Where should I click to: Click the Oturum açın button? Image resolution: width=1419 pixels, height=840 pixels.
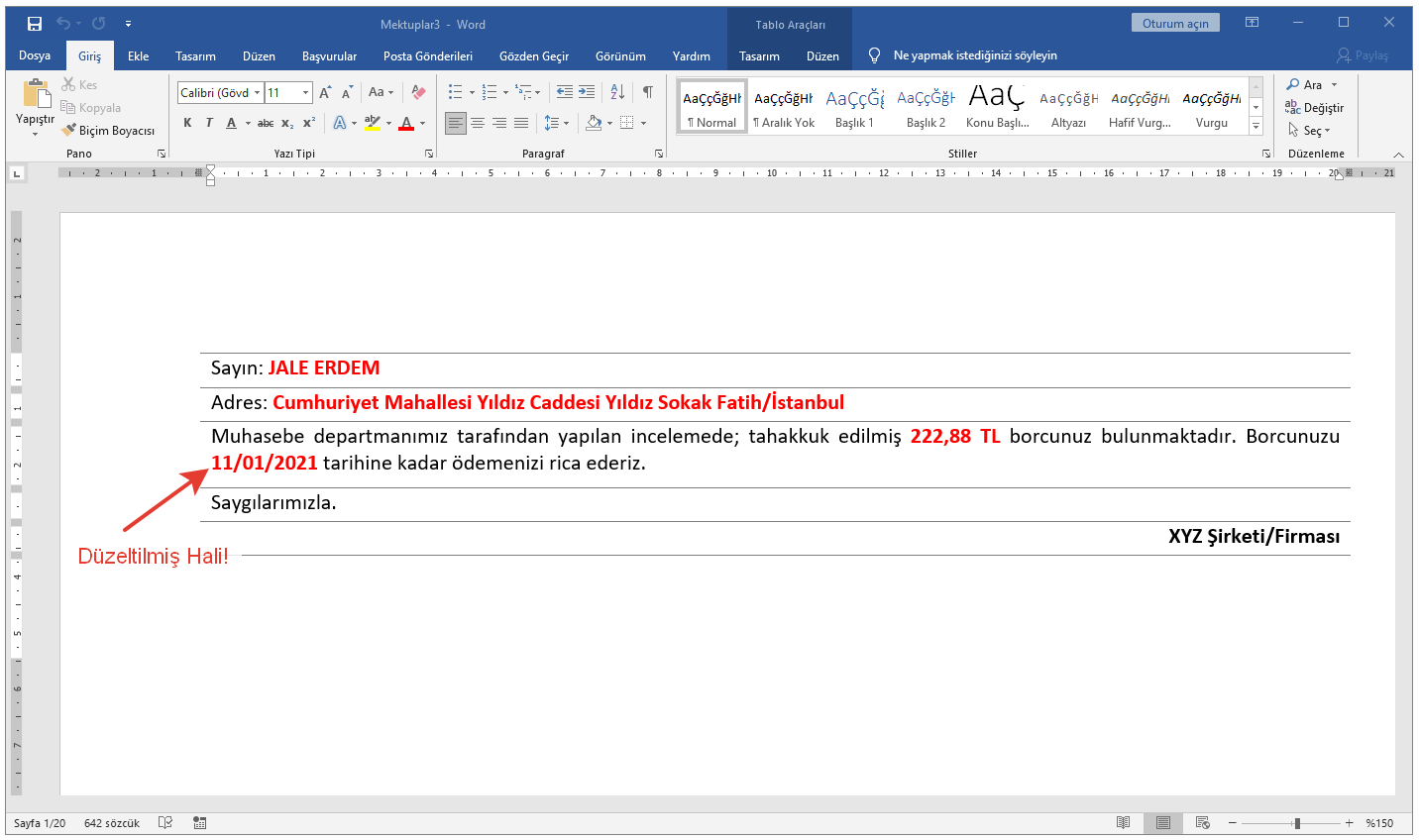coord(1174,24)
